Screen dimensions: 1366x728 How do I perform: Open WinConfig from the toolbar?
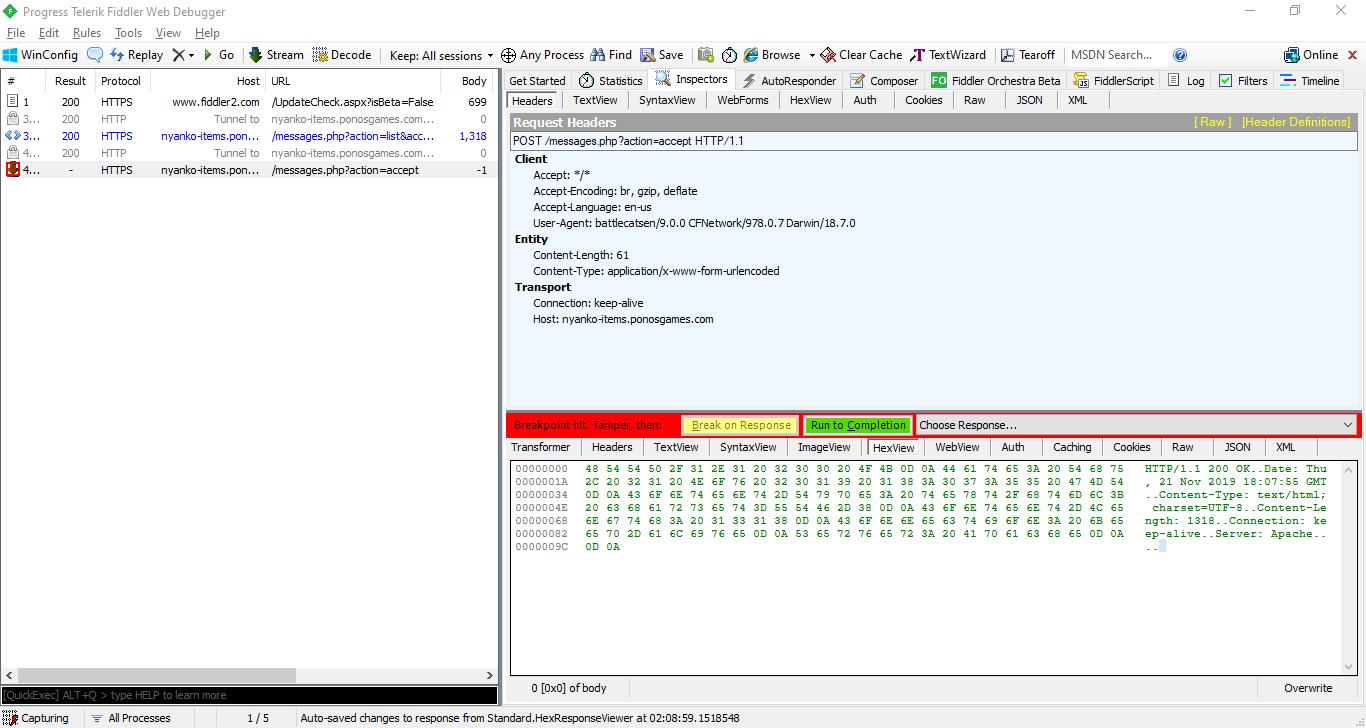click(40, 55)
